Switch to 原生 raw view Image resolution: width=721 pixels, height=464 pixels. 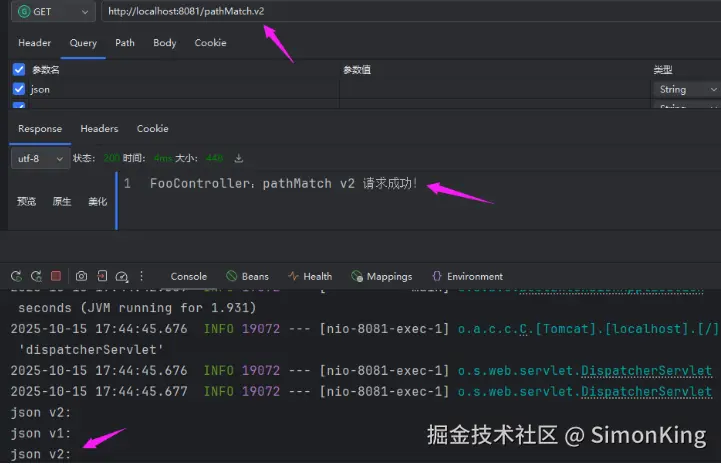[x=62, y=201]
